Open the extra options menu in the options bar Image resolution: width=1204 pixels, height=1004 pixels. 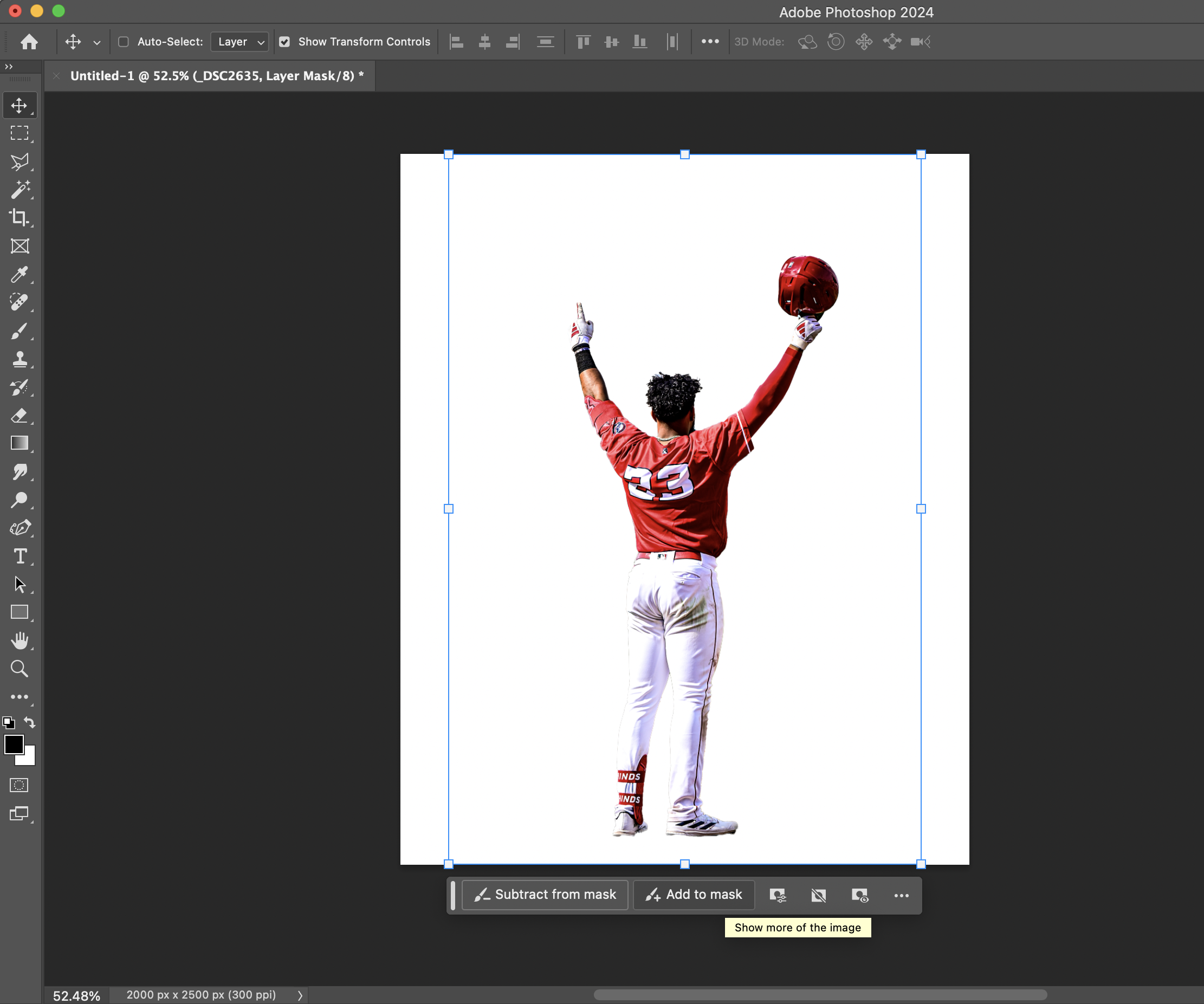click(710, 41)
